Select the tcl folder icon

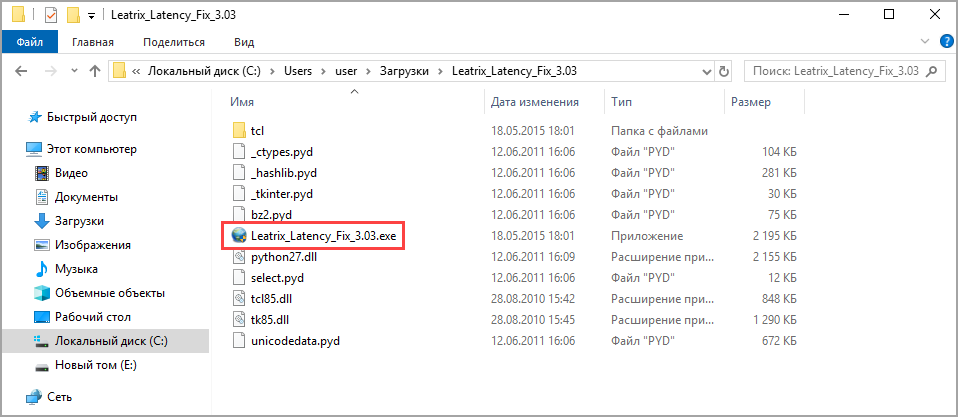coord(238,131)
